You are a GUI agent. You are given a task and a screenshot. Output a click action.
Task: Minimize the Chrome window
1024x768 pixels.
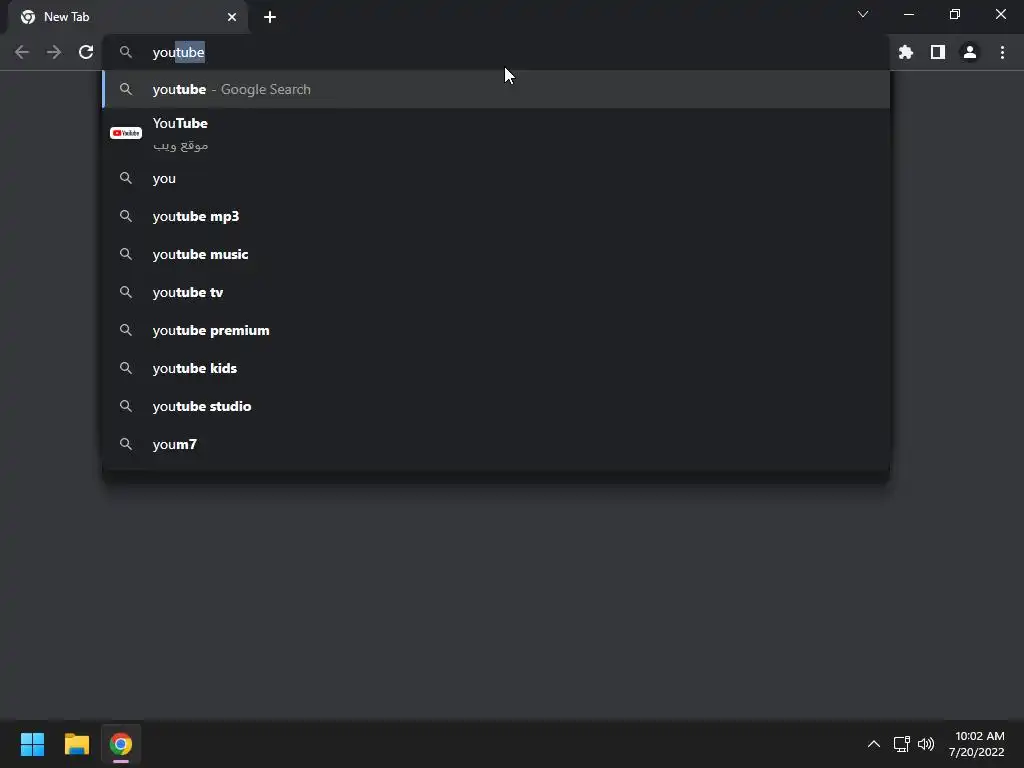(x=908, y=14)
